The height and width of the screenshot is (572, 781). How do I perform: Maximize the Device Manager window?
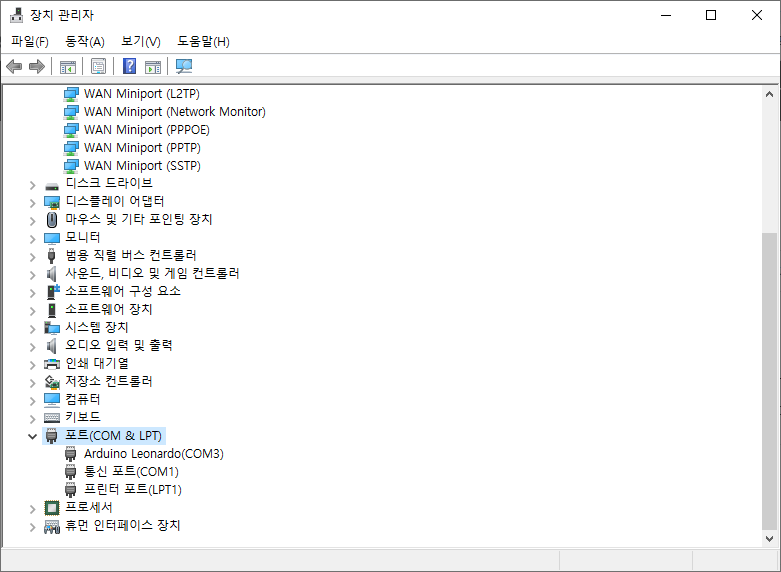[711, 15]
